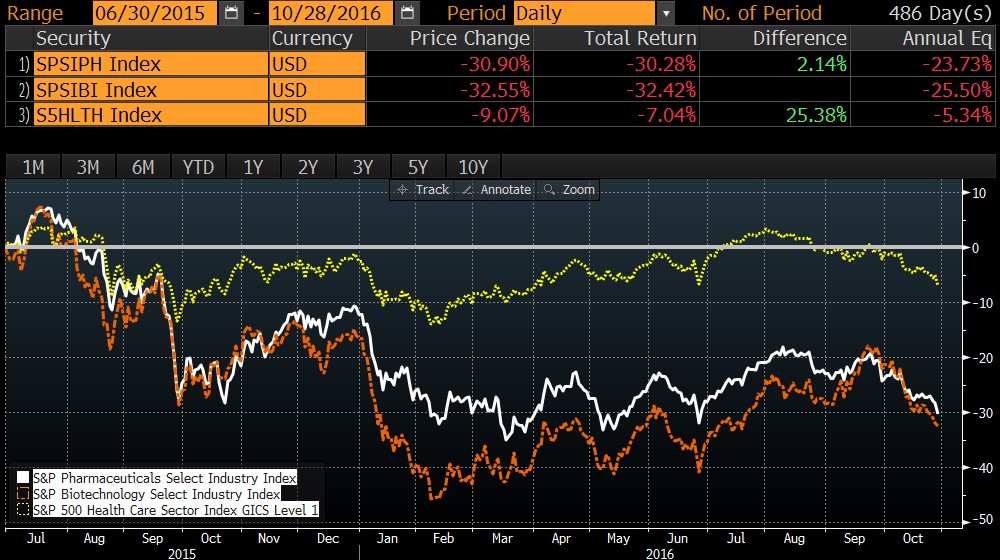Open the start date calendar picker
Screen dimensions: 1000x560
click(x=231, y=13)
